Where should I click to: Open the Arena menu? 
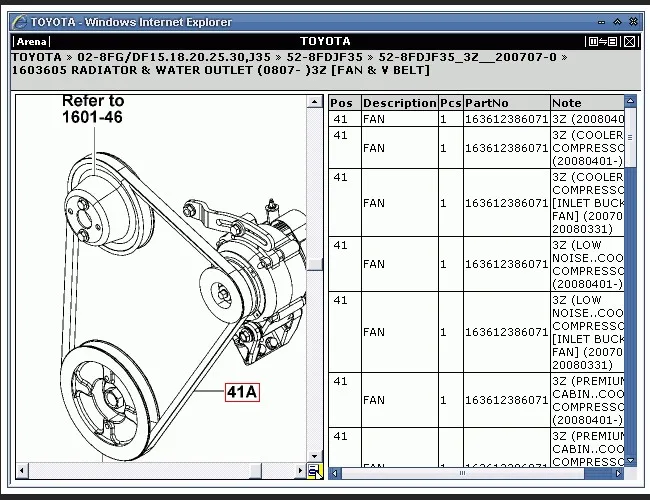click(x=32, y=41)
